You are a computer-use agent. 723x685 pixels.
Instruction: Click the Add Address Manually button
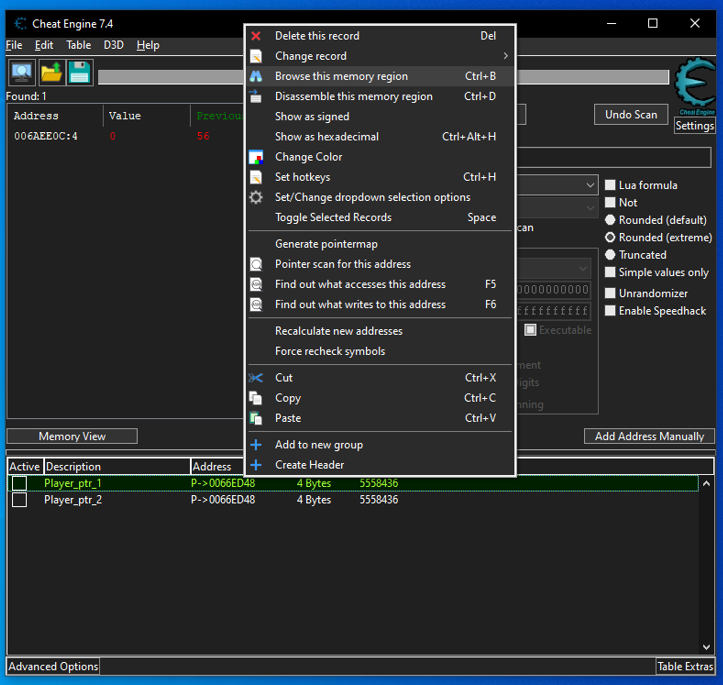point(649,436)
